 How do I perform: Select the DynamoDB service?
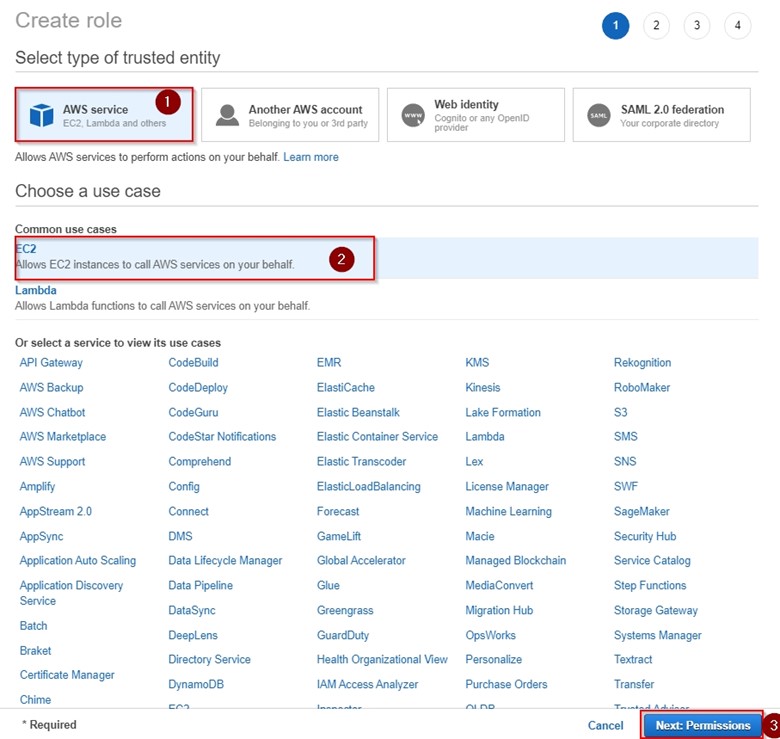(x=196, y=684)
